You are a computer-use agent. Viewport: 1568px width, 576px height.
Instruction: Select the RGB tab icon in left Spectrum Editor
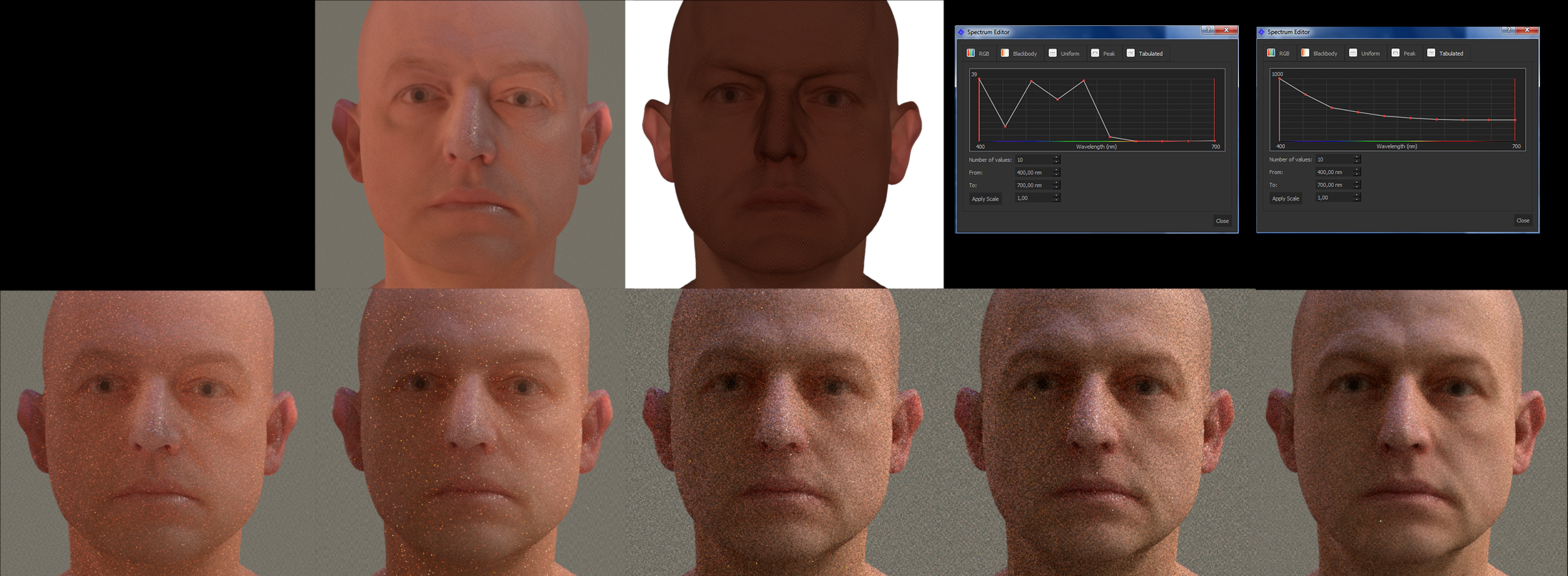point(971,53)
